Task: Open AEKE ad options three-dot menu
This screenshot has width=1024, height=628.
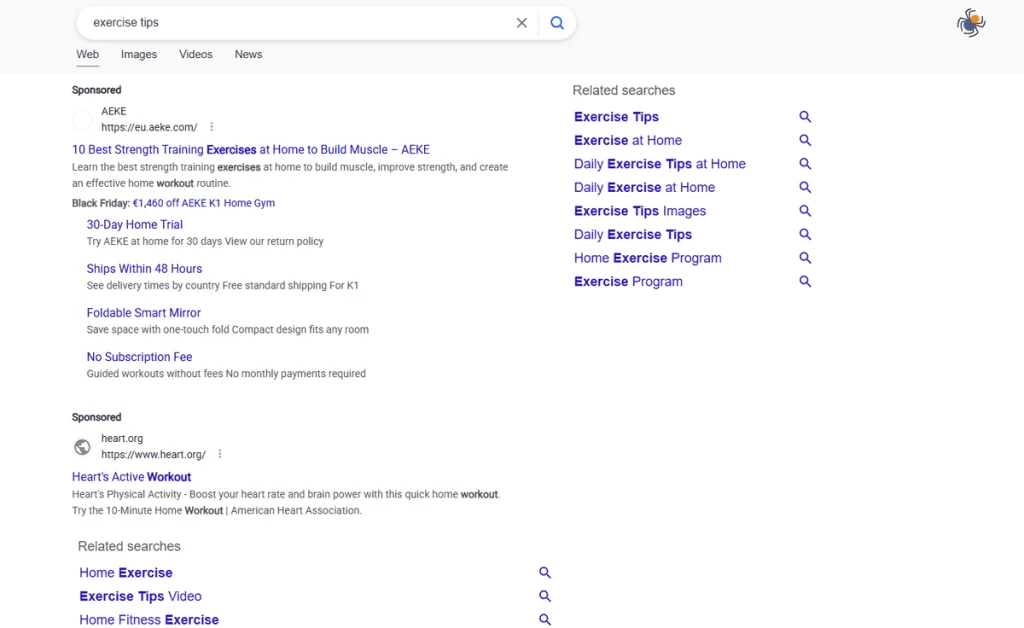Action: click(x=212, y=127)
